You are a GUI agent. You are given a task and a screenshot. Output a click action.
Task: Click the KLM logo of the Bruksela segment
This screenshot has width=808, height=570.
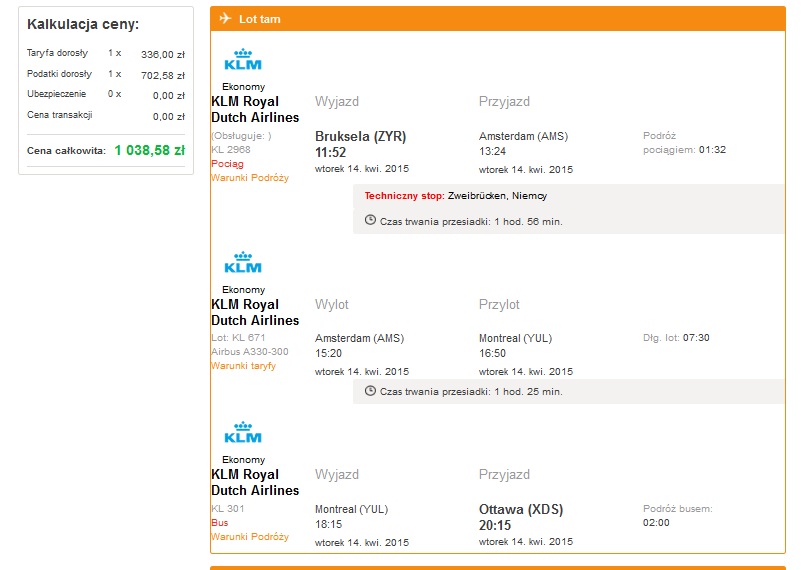(243, 59)
